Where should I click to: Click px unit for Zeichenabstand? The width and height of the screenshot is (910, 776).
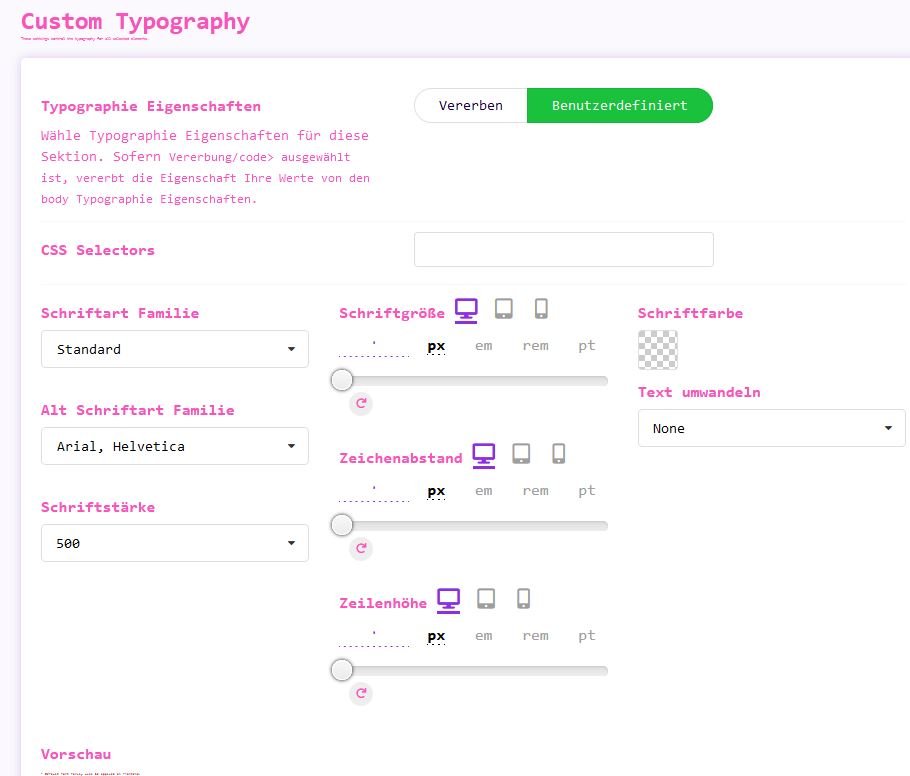[x=436, y=491]
